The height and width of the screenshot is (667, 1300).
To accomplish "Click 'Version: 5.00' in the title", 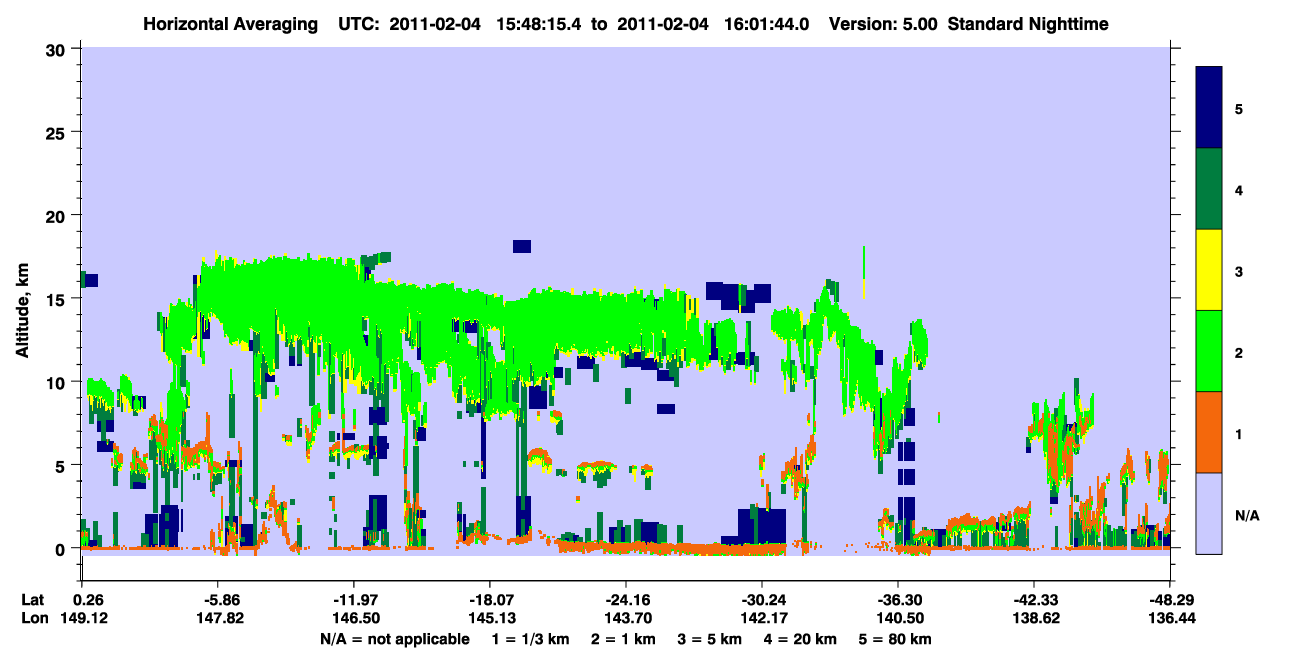I will (x=883, y=23).
